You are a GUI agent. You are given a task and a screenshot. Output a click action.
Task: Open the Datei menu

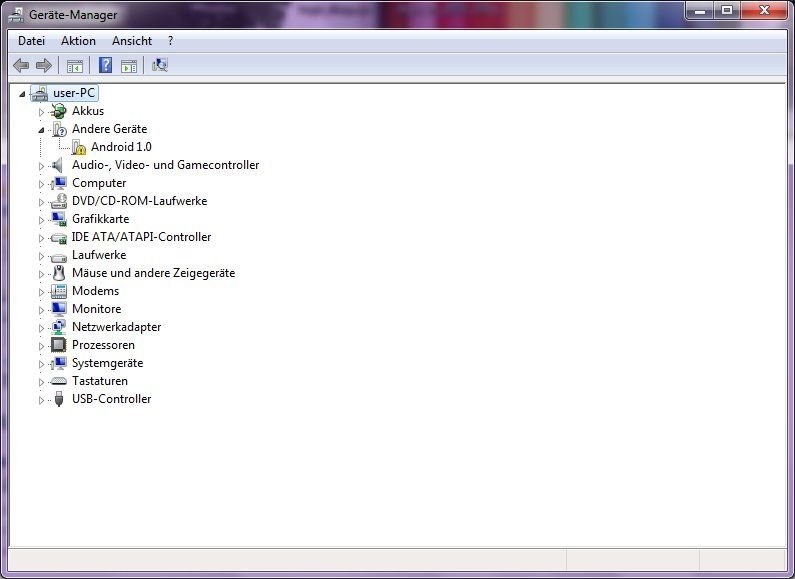click(31, 41)
